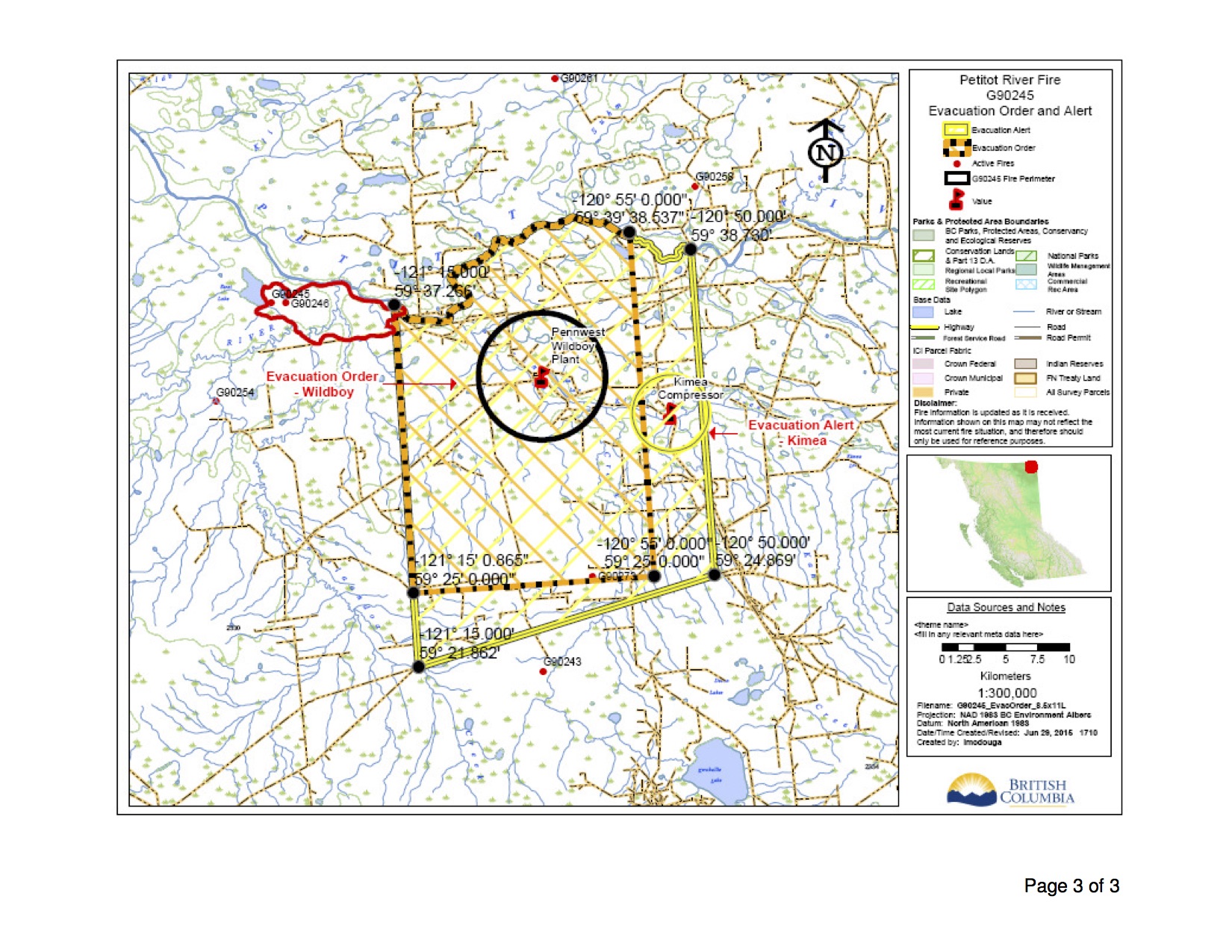This screenshot has height=952, width=1232.
Task: Click the north arrow compass symbol
Action: (825, 152)
